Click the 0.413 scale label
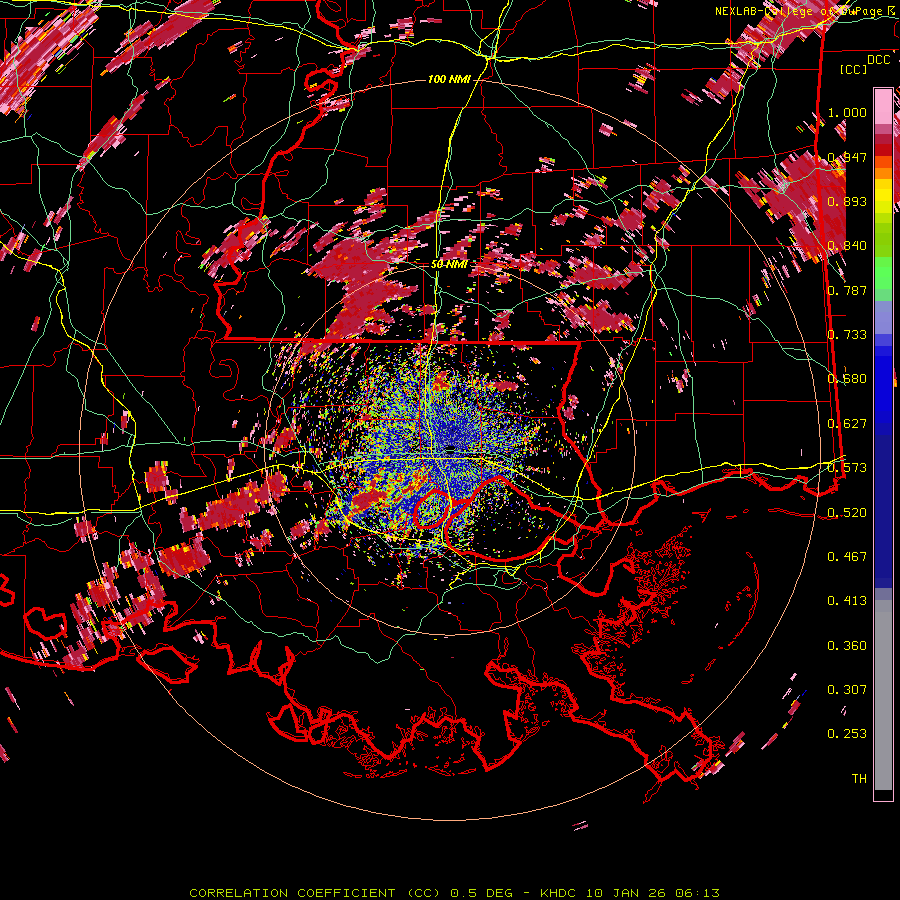900x900 pixels. (847, 601)
